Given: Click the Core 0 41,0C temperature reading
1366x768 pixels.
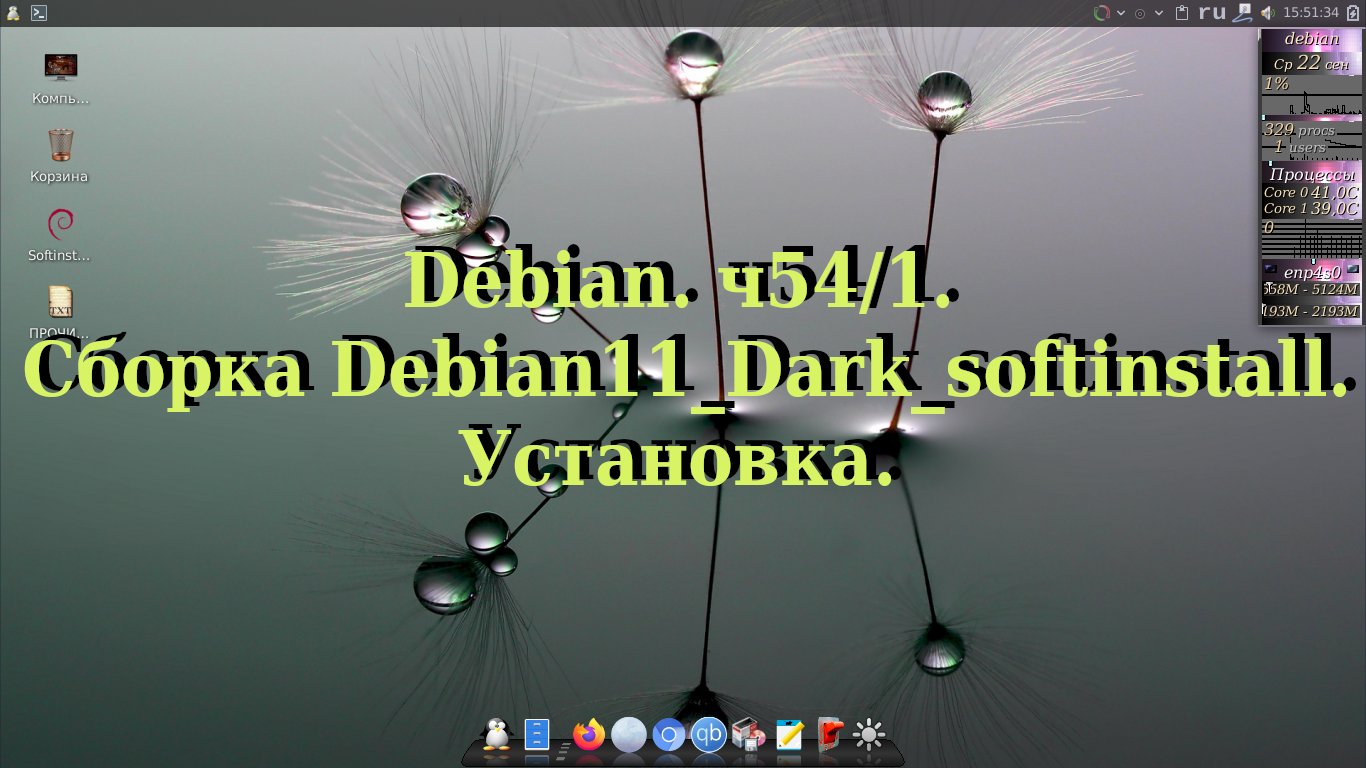Looking at the screenshot, I should (x=1311, y=192).
